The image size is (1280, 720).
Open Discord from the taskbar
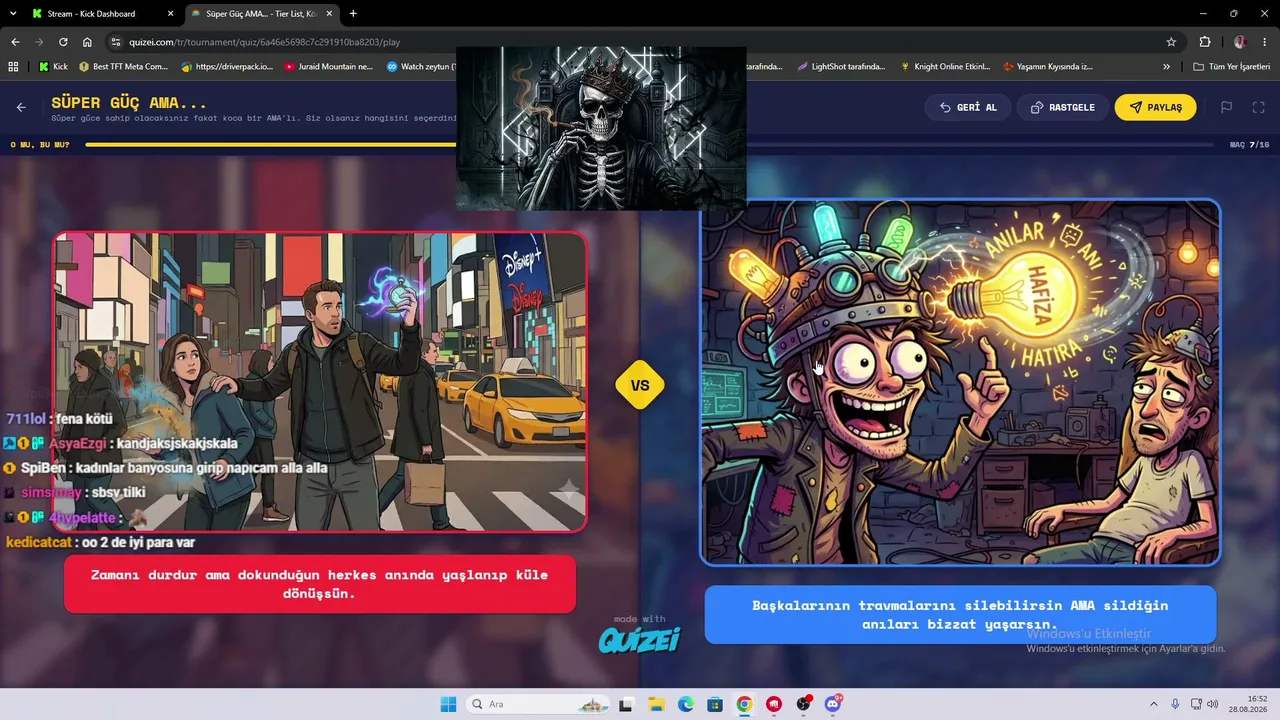click(833, 704)
